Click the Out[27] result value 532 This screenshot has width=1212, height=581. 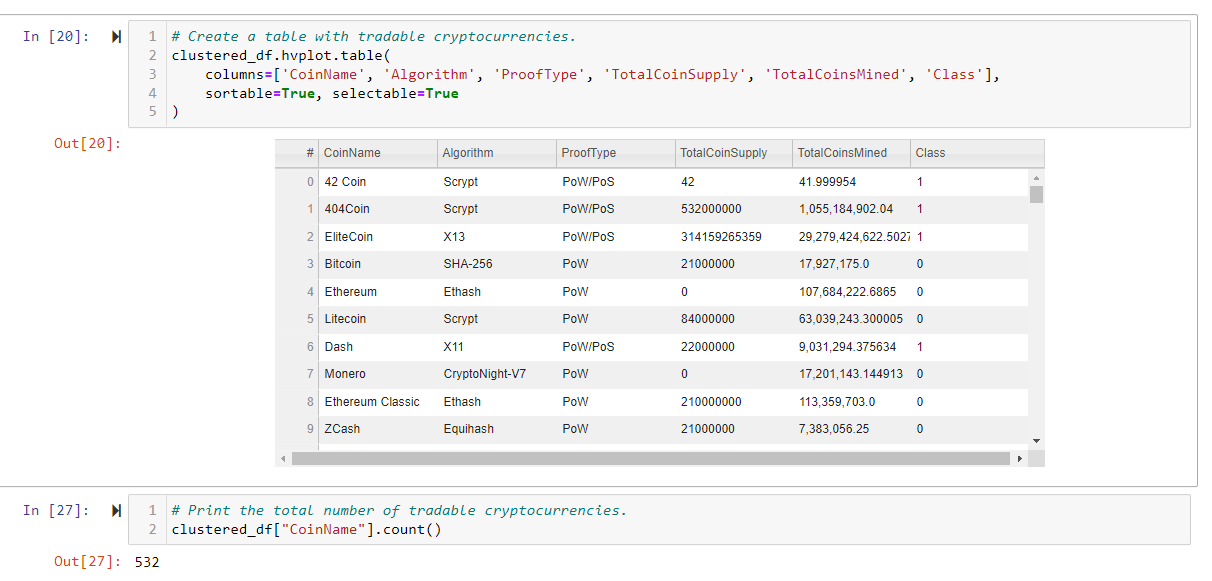(147, 562)
